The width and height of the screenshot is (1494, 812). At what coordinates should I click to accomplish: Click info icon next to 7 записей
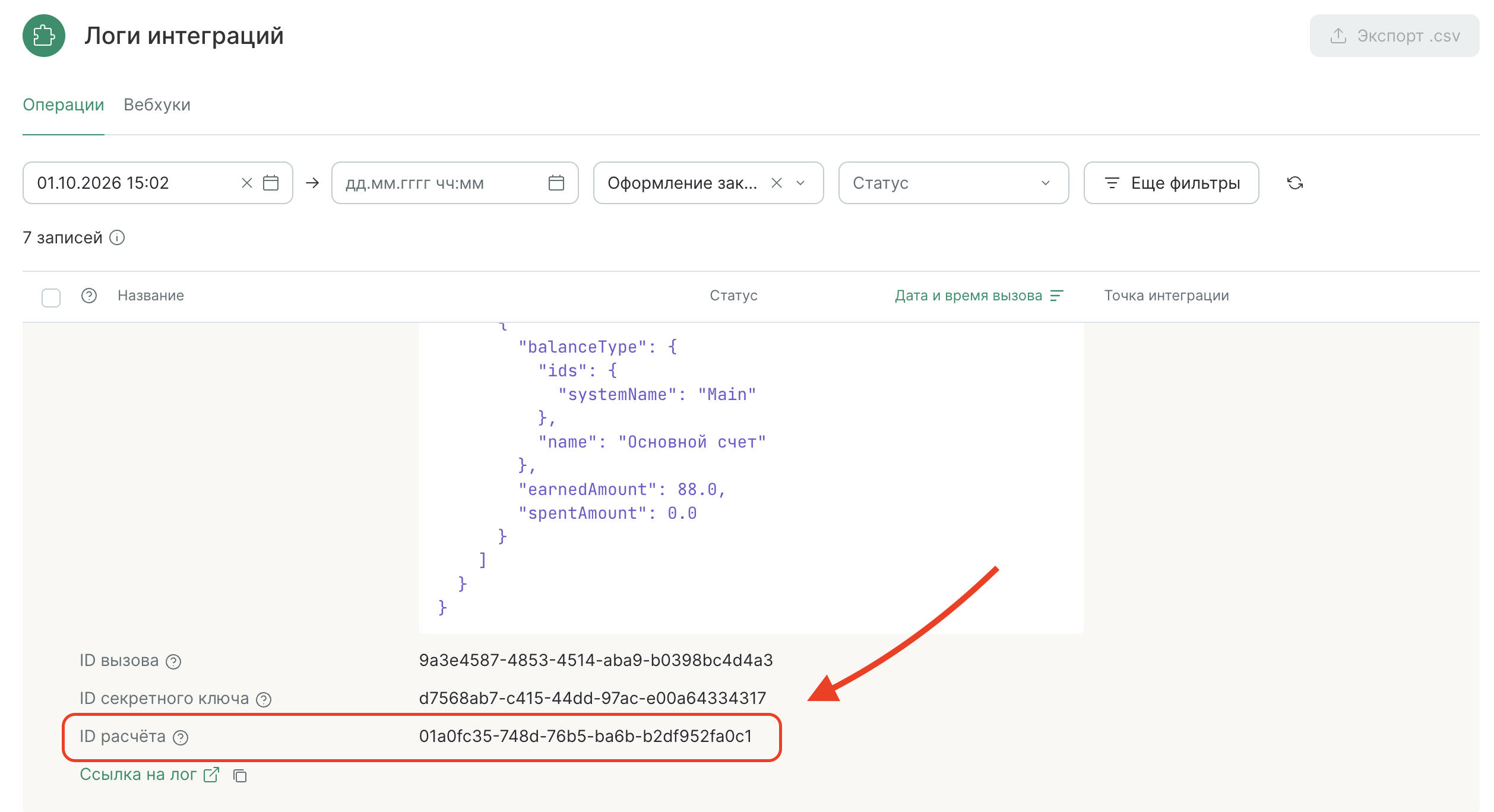pyautogui.click(x=117, y=237)
